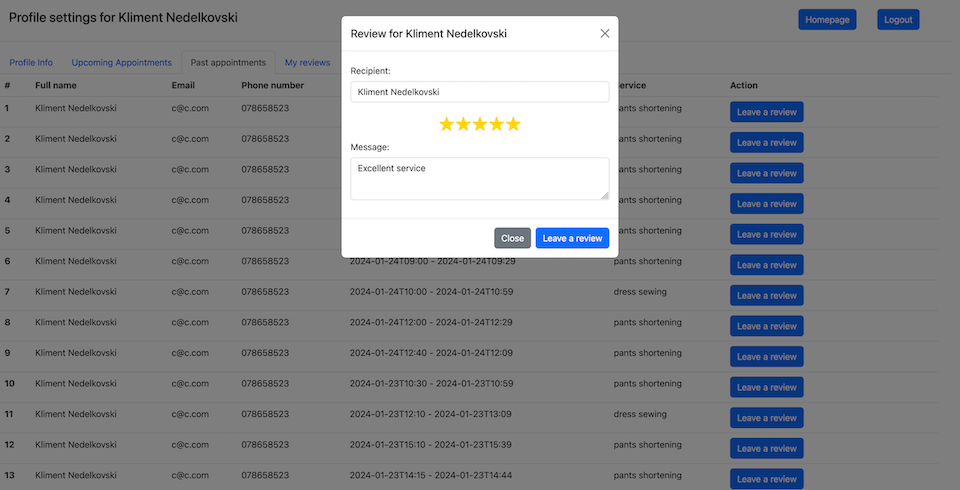Image resolution: width=960 pixels, height=490 pixels.
Task: Select the Past appointments tab
Action: 228,62
